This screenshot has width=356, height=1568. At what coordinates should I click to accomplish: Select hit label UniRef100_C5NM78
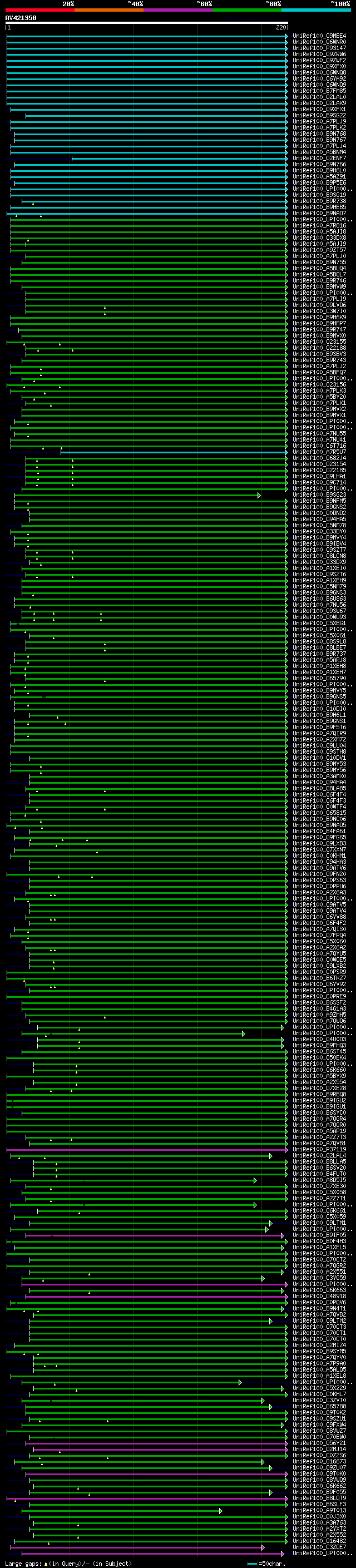[x=319, y=525]
